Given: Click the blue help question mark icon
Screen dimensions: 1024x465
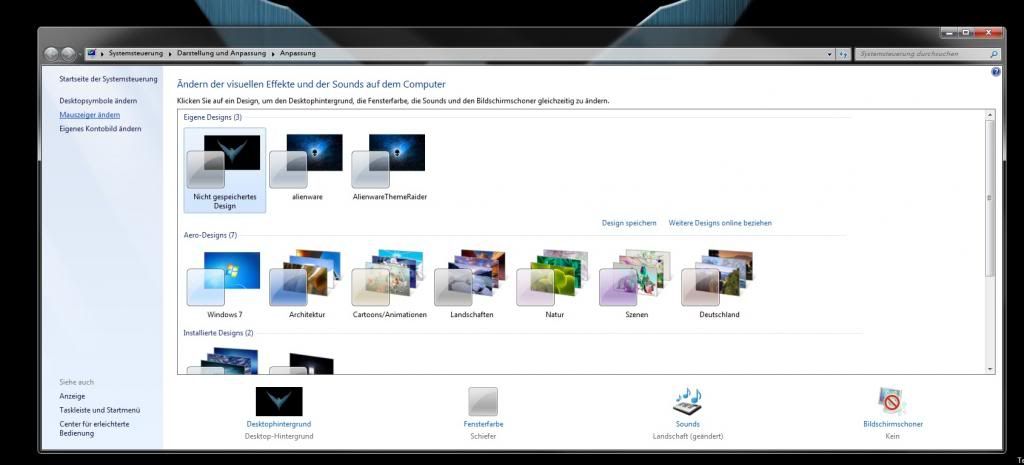Looking at the screenshot, I should (996, 73).
